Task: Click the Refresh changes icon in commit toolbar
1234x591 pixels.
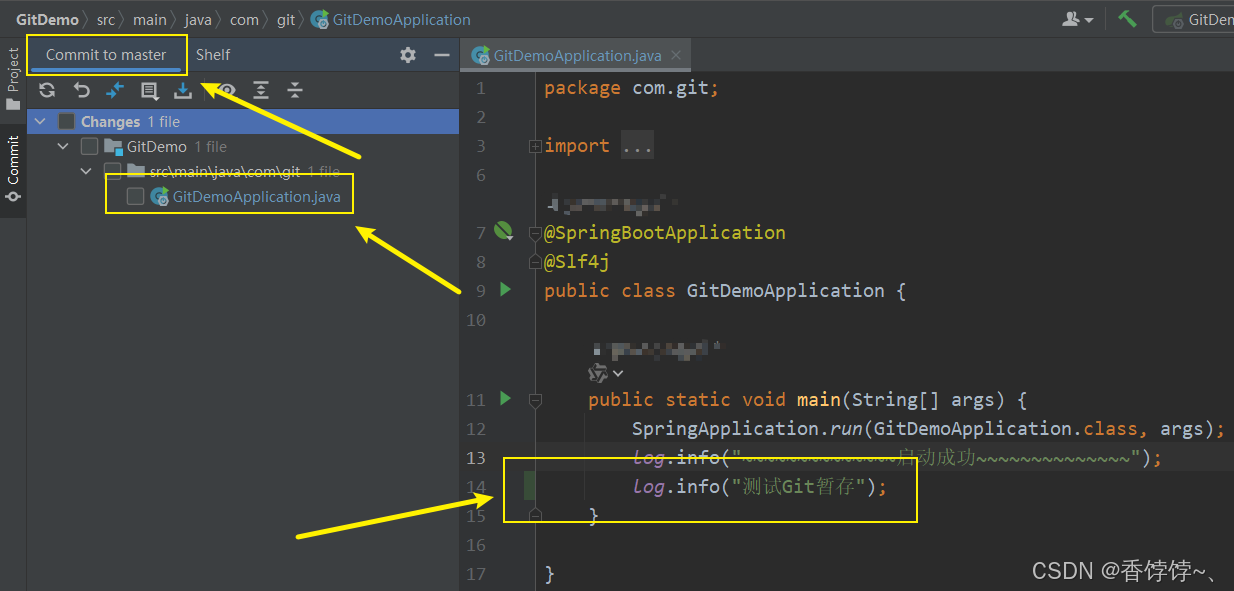Action: tap(47, 90)
